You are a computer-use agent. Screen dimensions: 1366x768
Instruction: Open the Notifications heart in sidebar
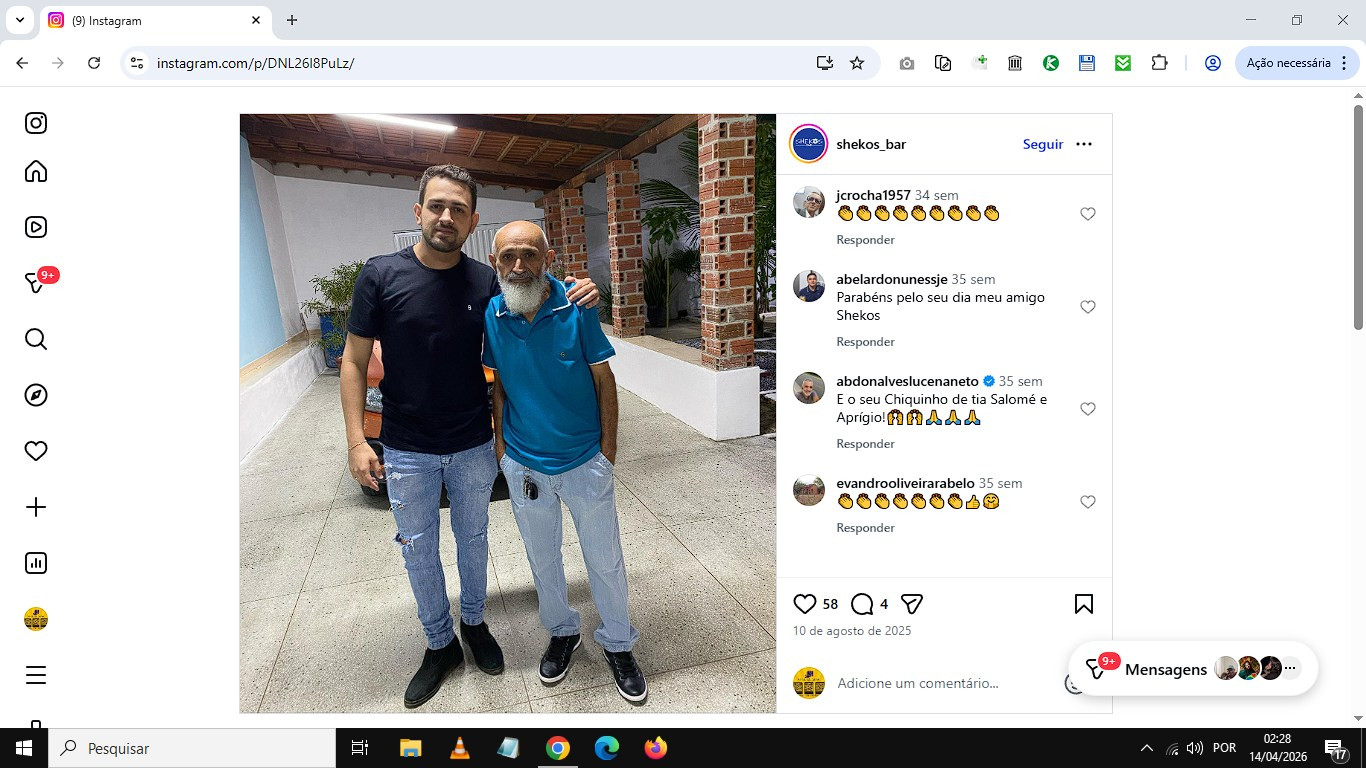tap(36, 451)
